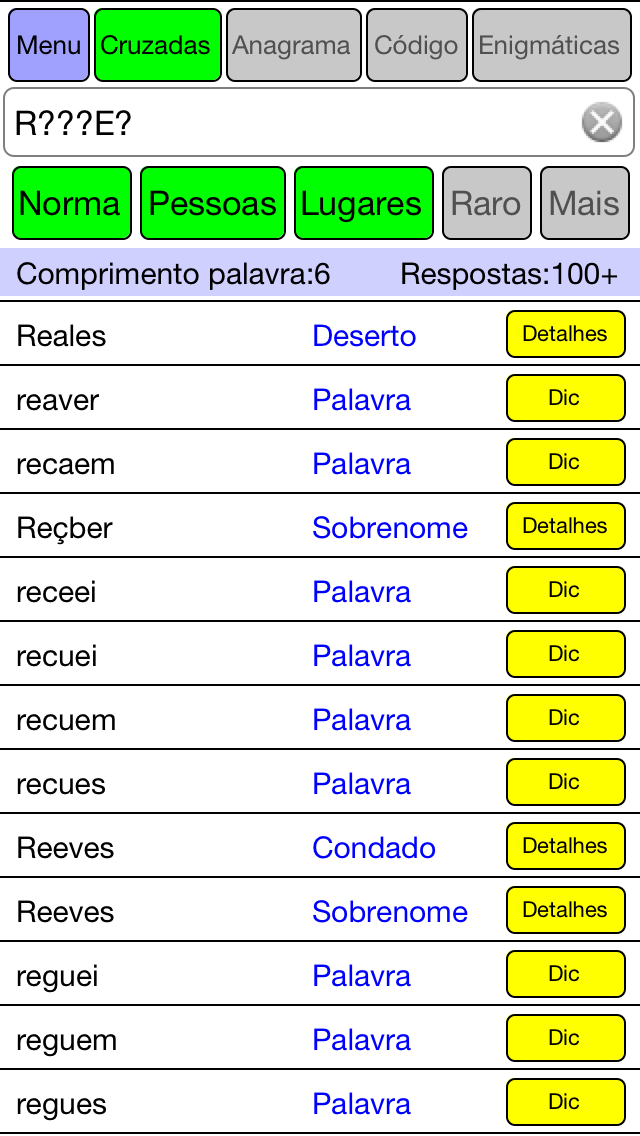Screen dimensions: 640x1136
Task: Switch to the Anagrama tab
Action: tap(294, 45)
